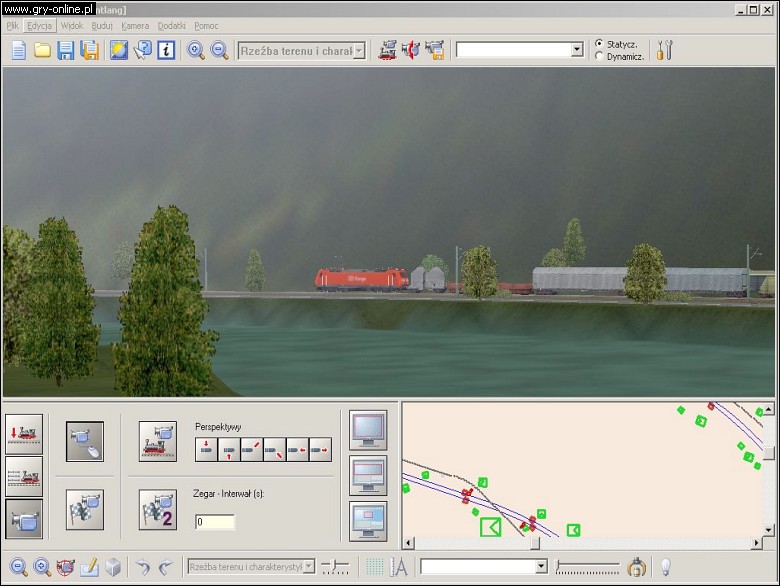The height and width of the screenshot is (586, 780).
Task: Open the tools settings wrench and screwdriver icon
Action: tap(665, 50)
